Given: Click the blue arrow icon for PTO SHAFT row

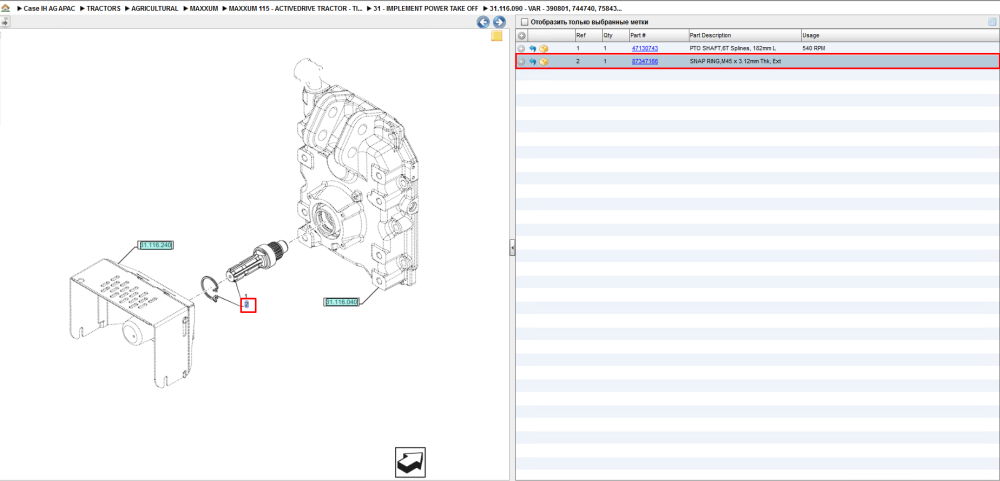Looking at the screenshot, I should tap(533, 48).
